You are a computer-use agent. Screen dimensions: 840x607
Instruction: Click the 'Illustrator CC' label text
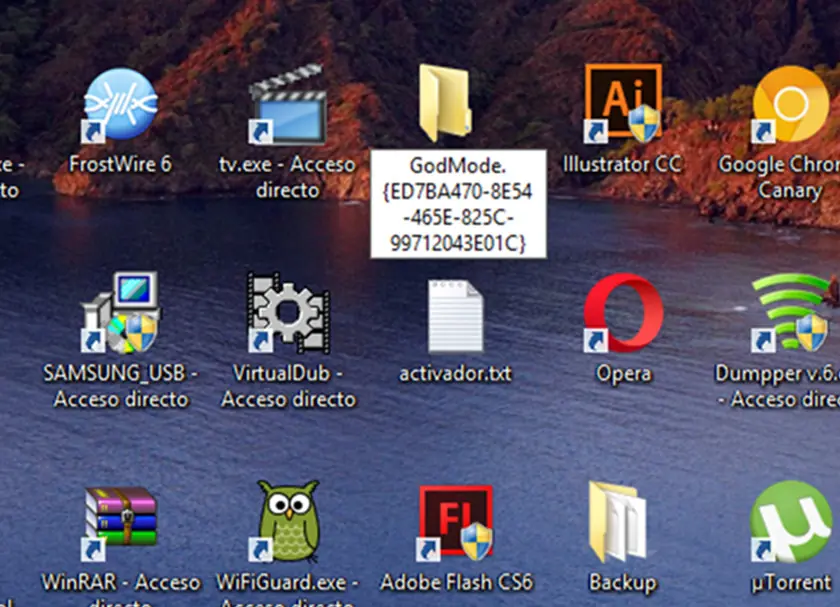[x=622, y=164]
